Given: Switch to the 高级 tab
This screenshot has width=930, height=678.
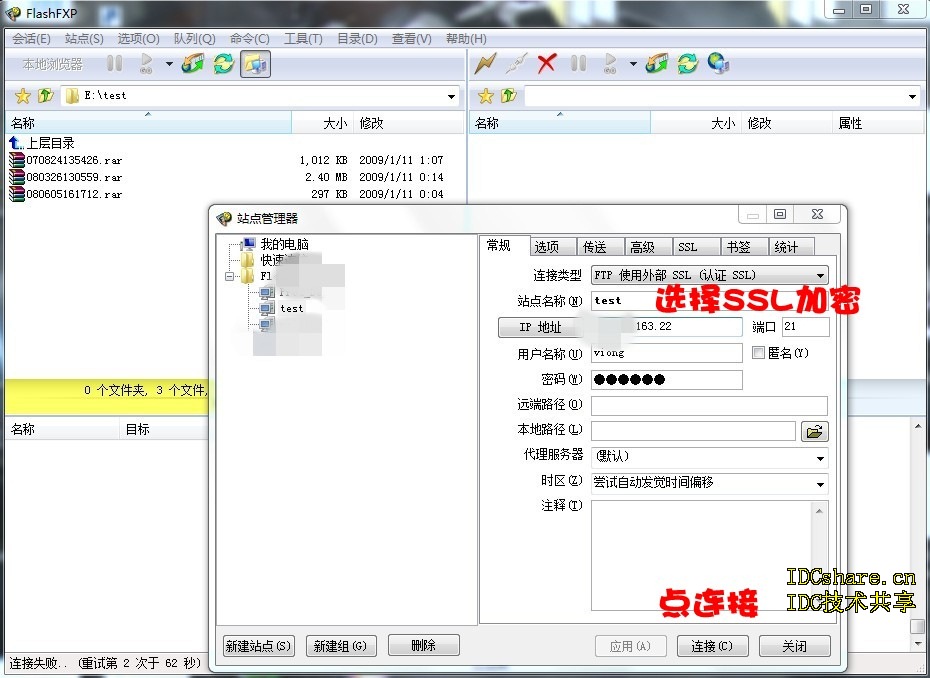Looking at the screenshot, I should 649,247.
